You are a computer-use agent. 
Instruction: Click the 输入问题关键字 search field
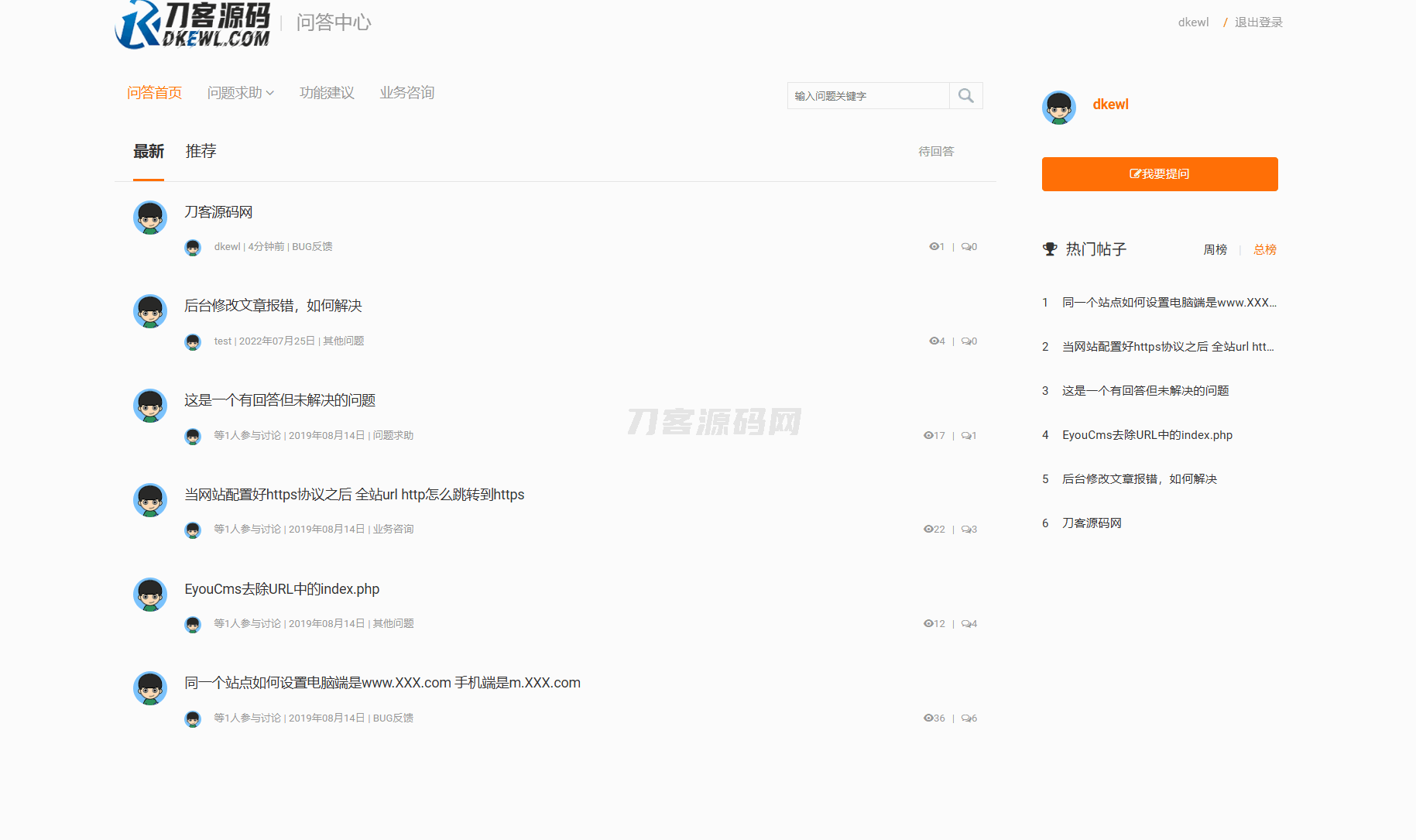pyautogui.click(x=868, y=96)
